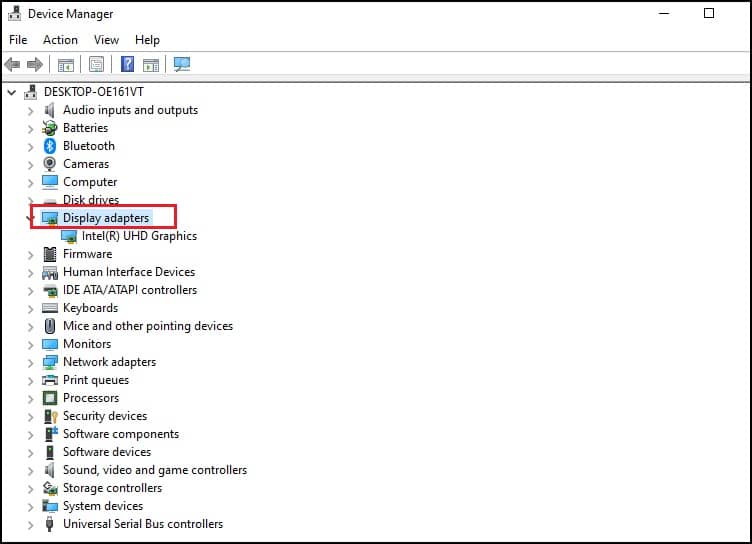Select the Processors label
The image size is (752, 544).
[91, 398]
